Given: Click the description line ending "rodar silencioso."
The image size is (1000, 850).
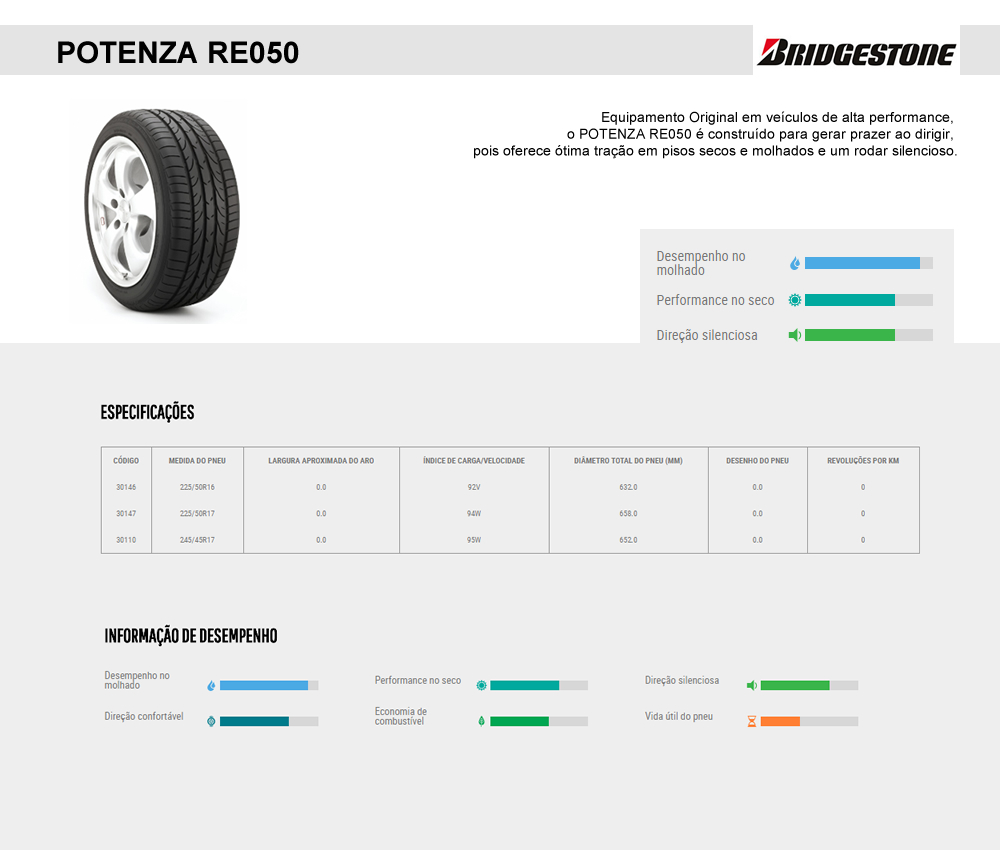Looking at the screenshot, I should [715, 151].
